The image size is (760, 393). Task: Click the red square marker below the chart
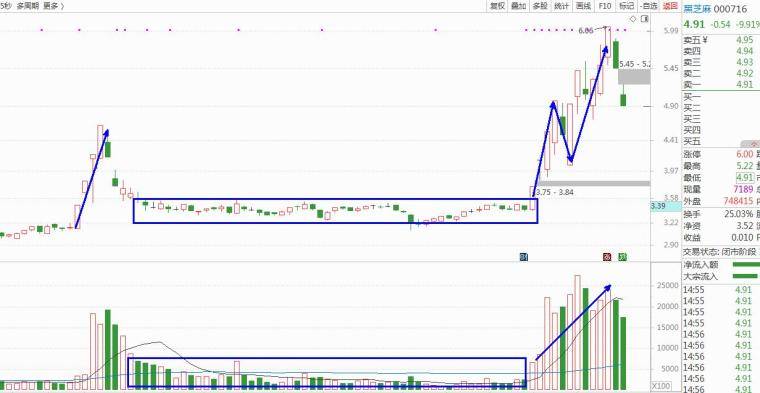607,257
